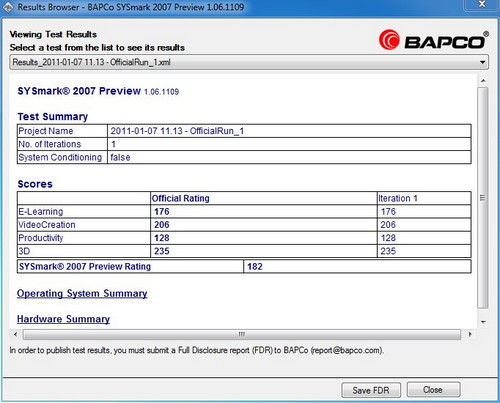Open the Operating System Summary link
Viewport: 500px width, 403px height.
82,294
